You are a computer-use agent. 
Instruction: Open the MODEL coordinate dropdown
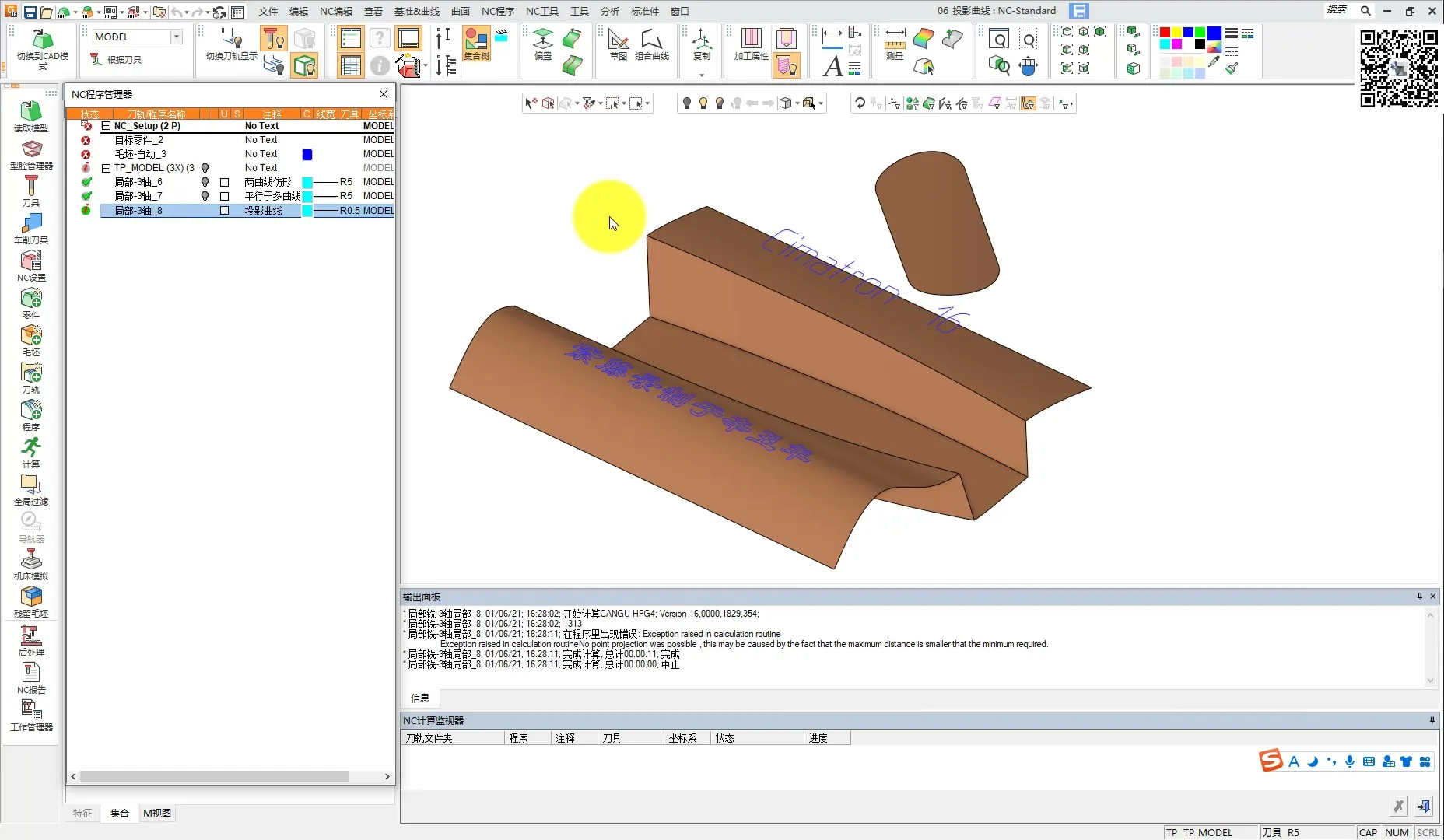point(177,37)
